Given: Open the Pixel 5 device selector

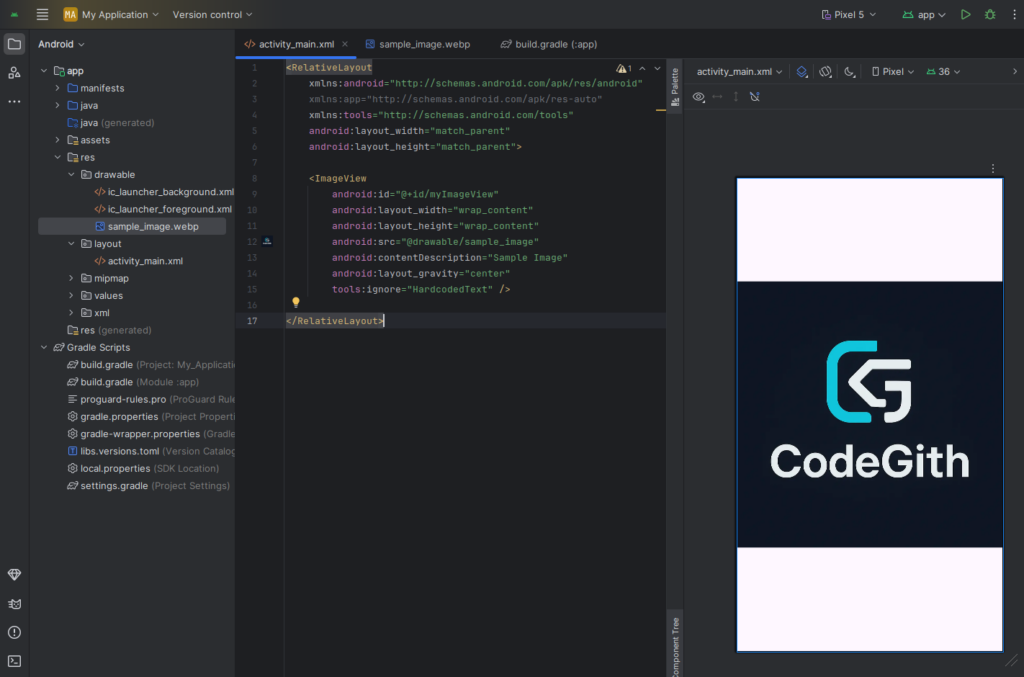Looking at the screenshot, I should 848,14.
